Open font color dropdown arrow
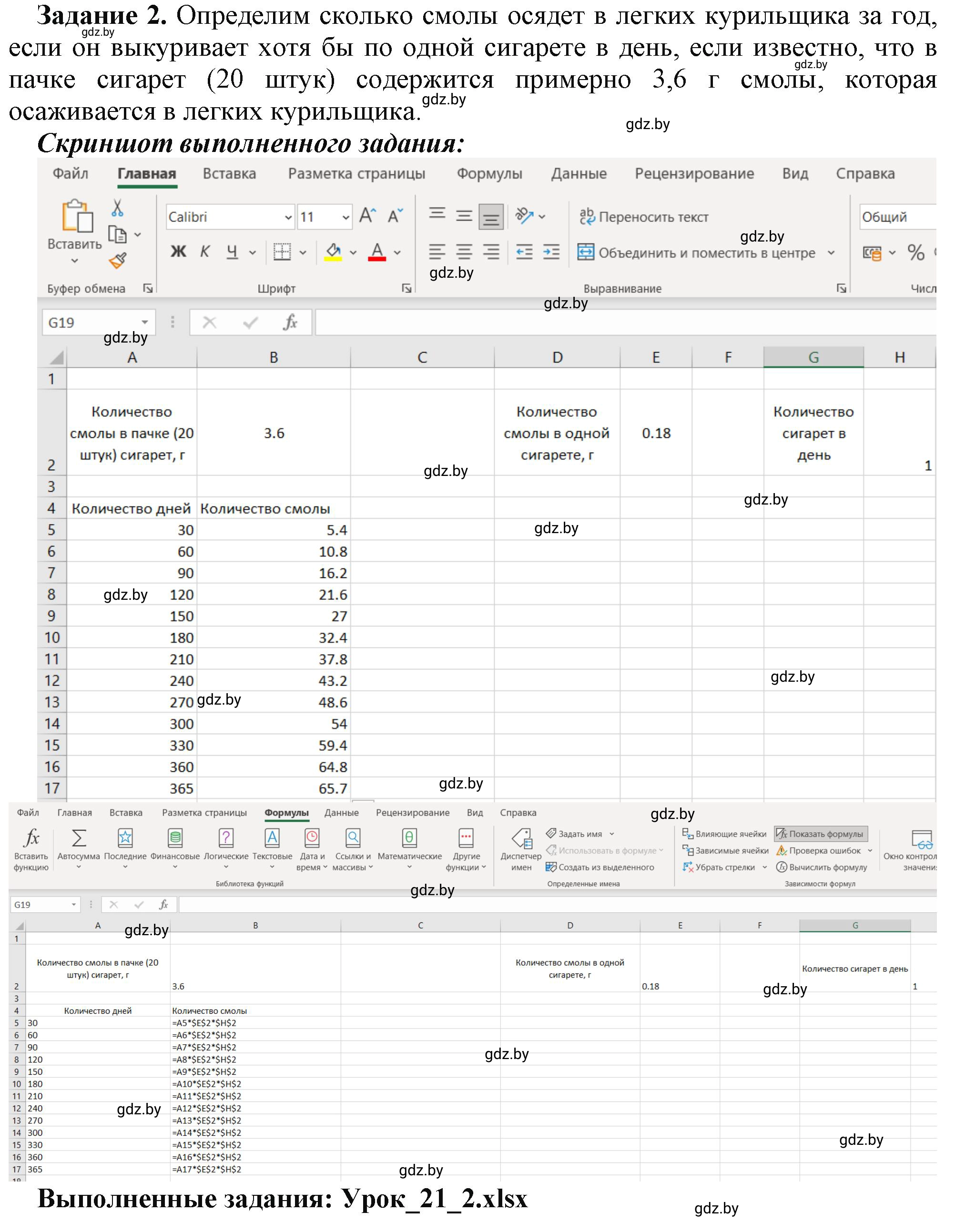Viewport: 955px width, 1232px height. pos(397,252)
